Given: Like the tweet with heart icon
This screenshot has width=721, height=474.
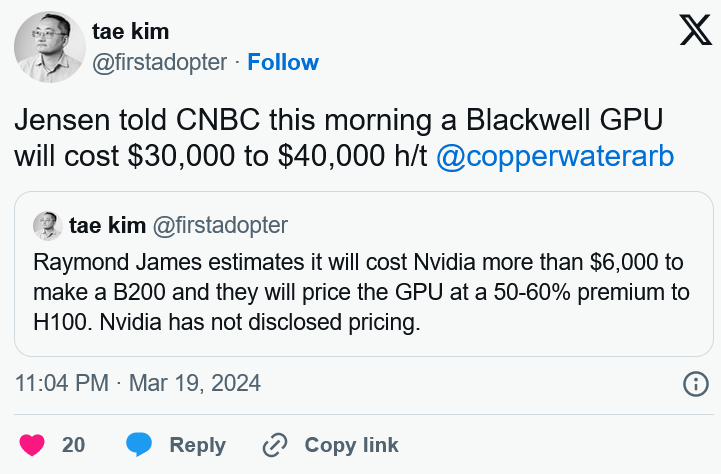Looking at the screenshot, I should tap(32, 445).
